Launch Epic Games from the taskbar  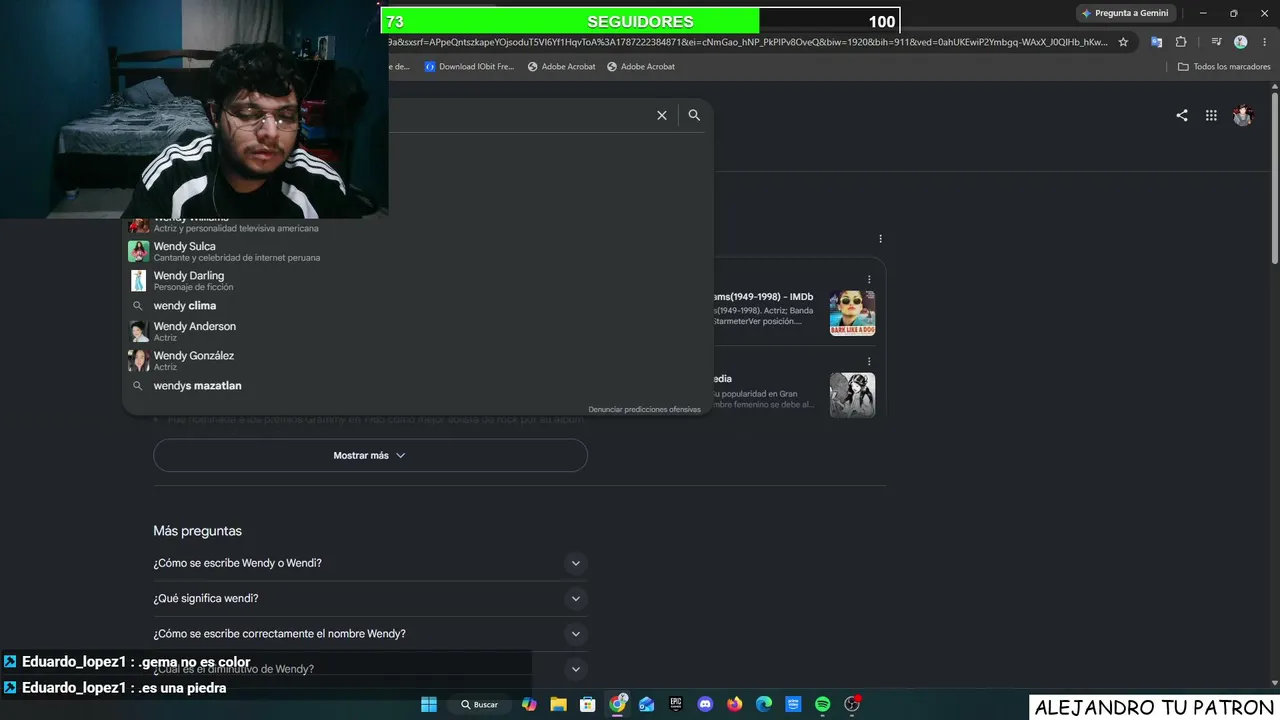[x=676, y=704]
